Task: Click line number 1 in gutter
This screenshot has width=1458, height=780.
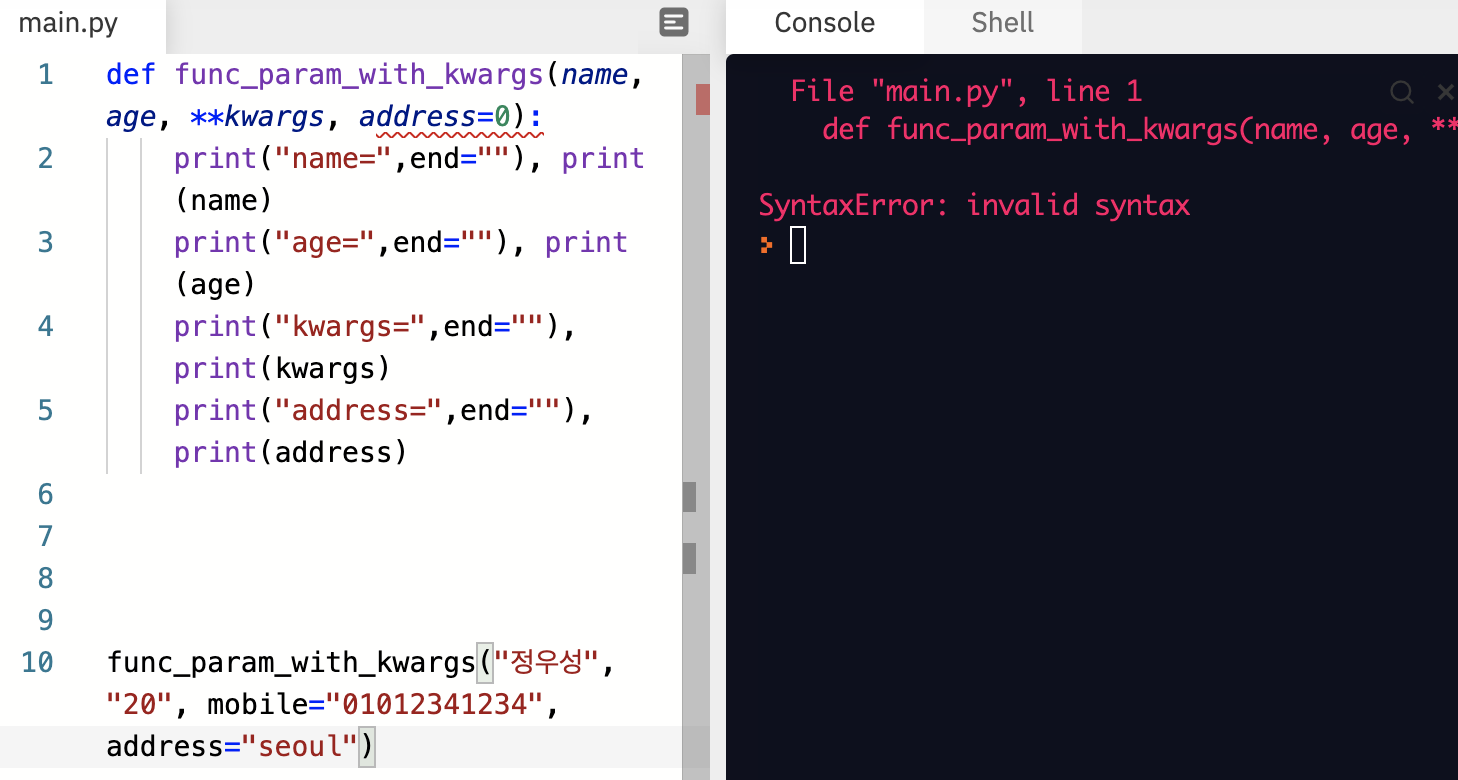Action: coord(45,75)
